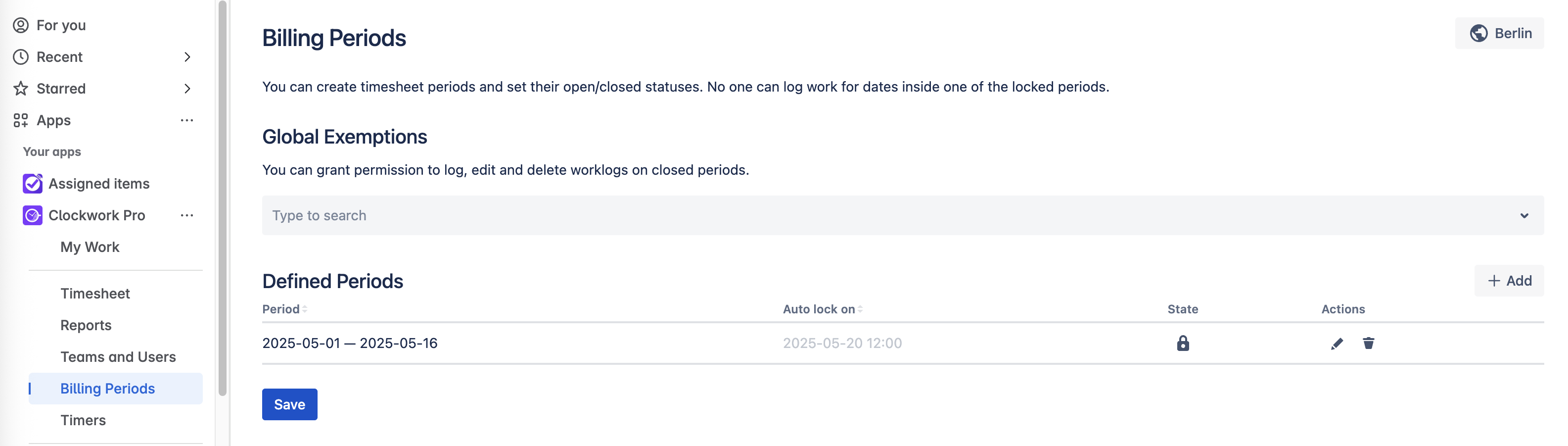The height and width of the screenshot is (446, 1568).
Task: Click the sidebar vertical scrollbar
Action: pos(222,198)
